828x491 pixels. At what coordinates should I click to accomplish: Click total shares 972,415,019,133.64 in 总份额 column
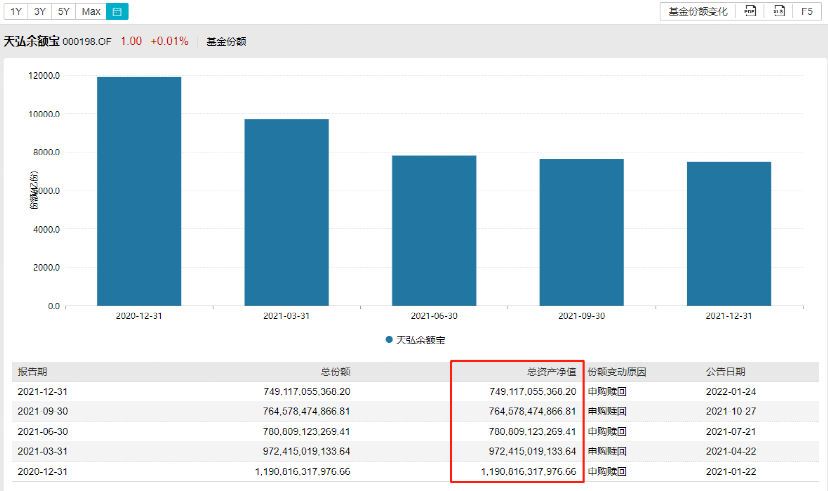pyautogui.click(x=307, y=451)
